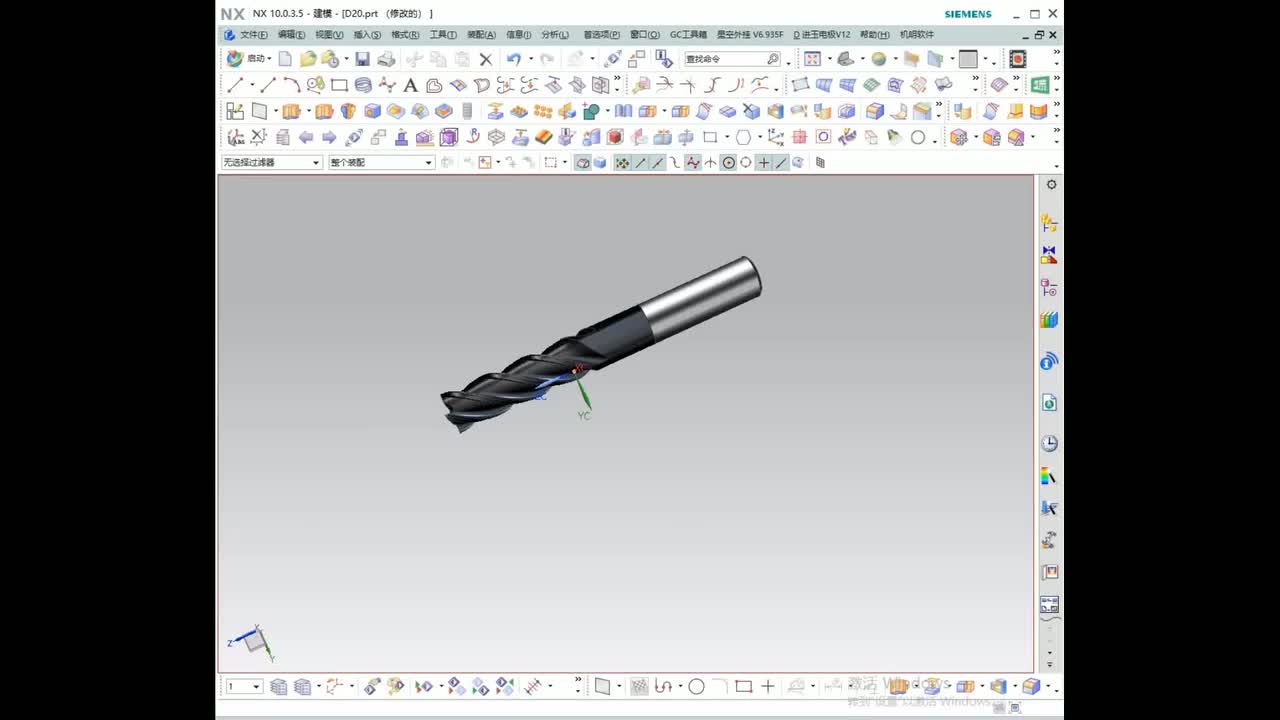Open the dropdown arrow beside 启动
The image size is (1280, 720).
pyautogui.click(x=269, y=59)
